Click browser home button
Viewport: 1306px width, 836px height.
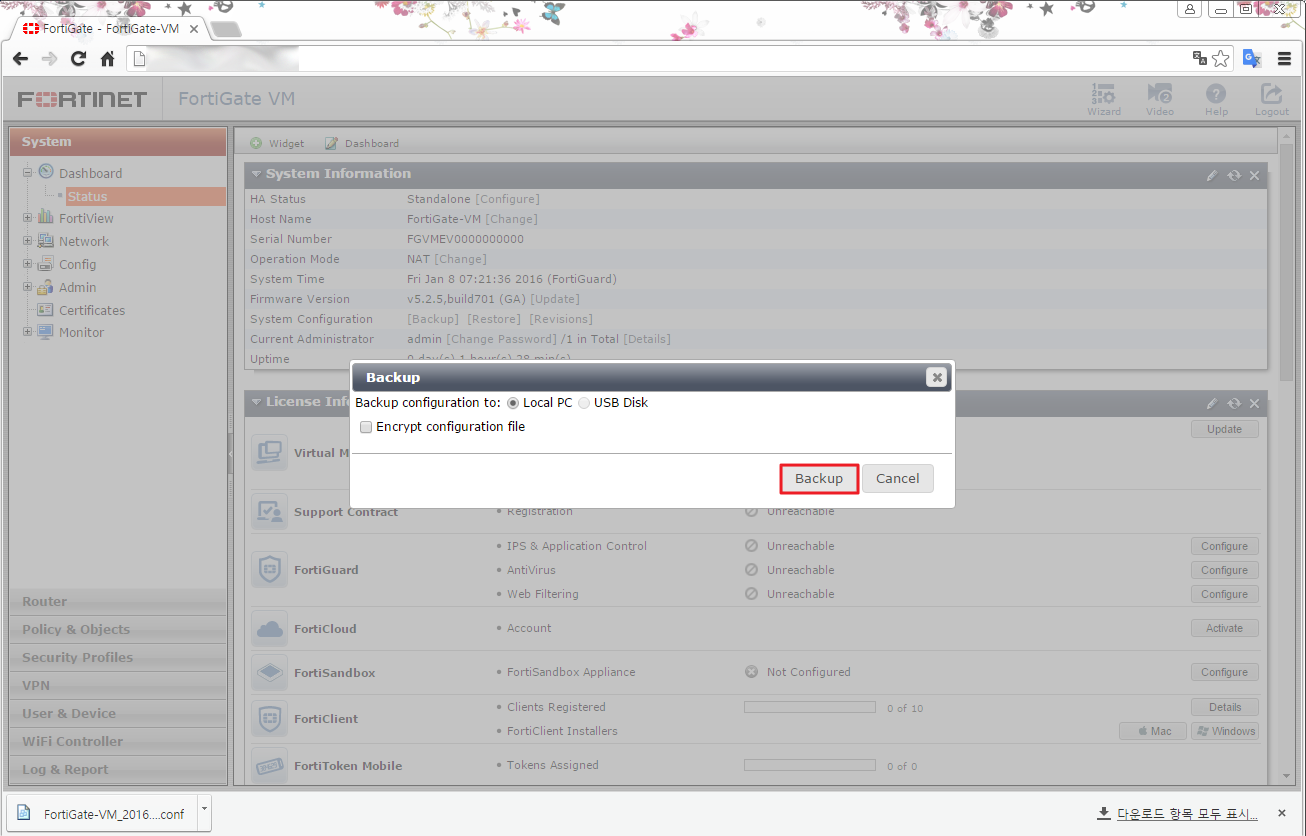pos(107,59)
